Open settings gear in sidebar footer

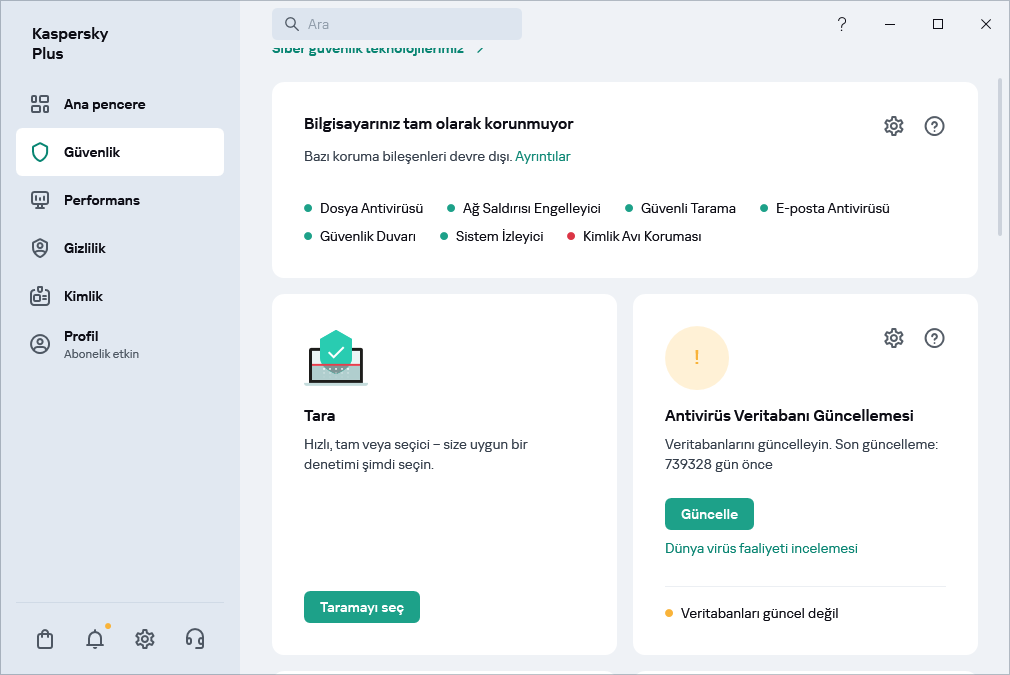[x=145, y=639]
